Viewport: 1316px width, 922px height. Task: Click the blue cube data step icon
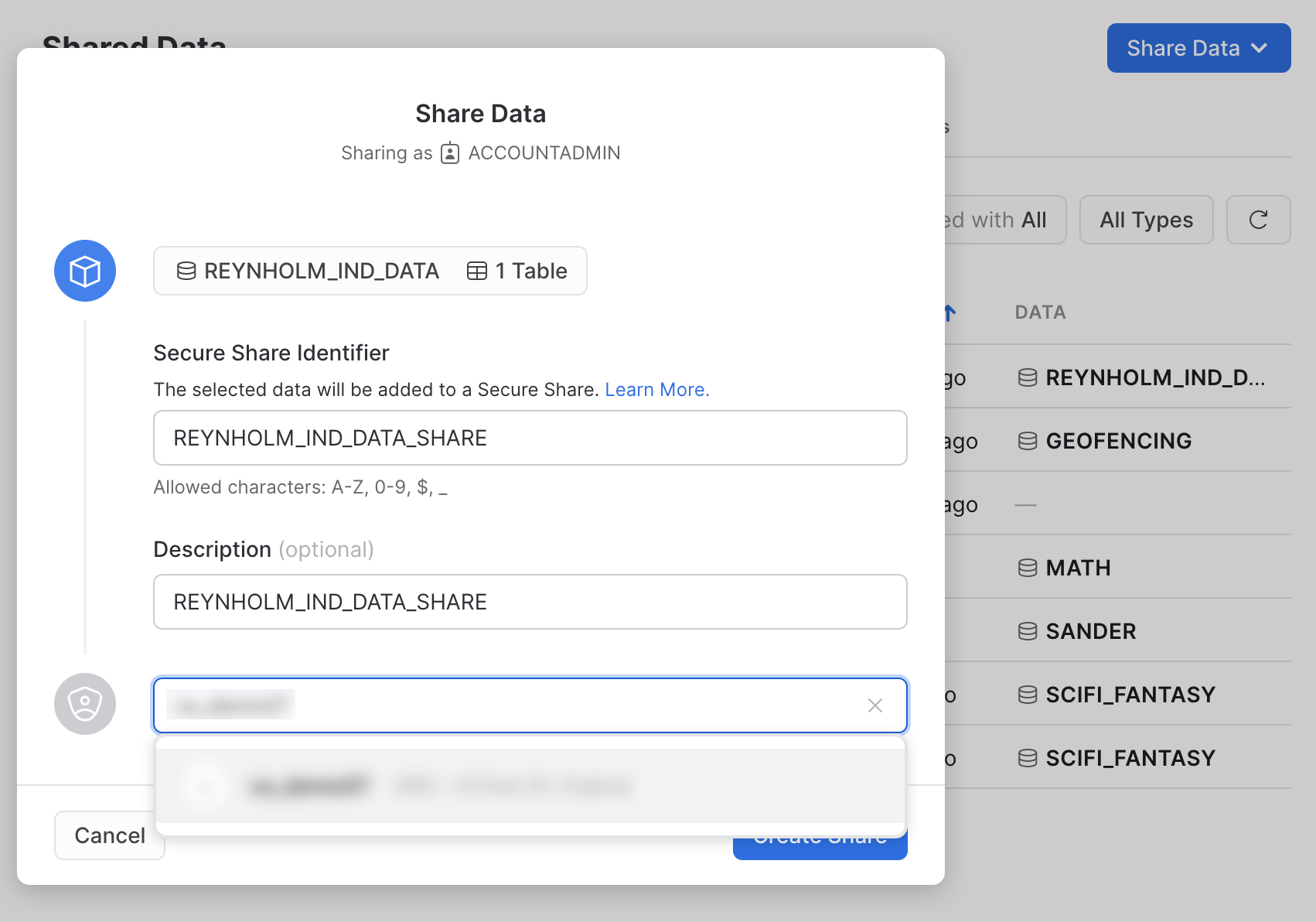[85, 271]
